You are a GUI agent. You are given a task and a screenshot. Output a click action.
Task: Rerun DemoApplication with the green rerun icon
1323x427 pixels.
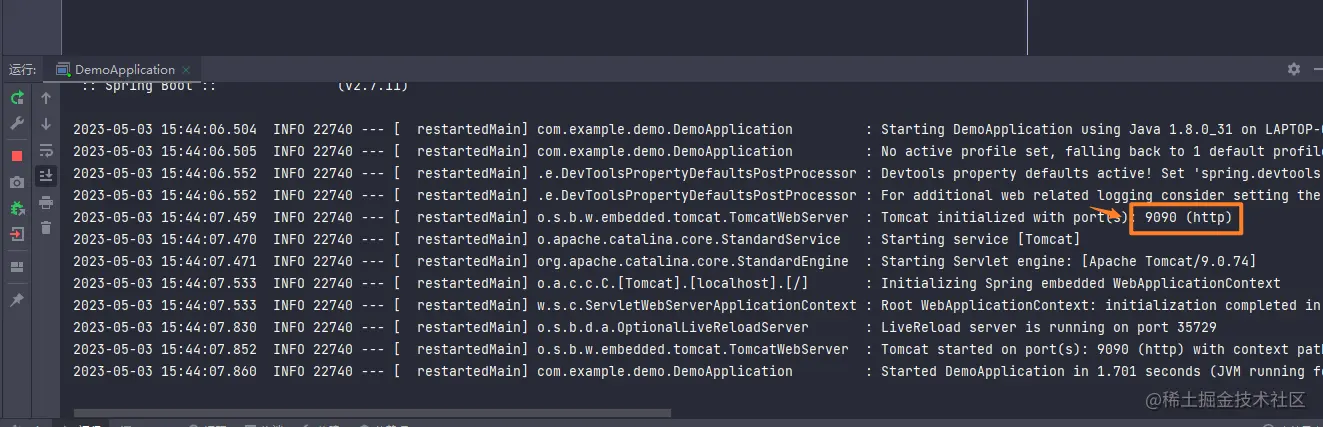(x=17, y=98)
